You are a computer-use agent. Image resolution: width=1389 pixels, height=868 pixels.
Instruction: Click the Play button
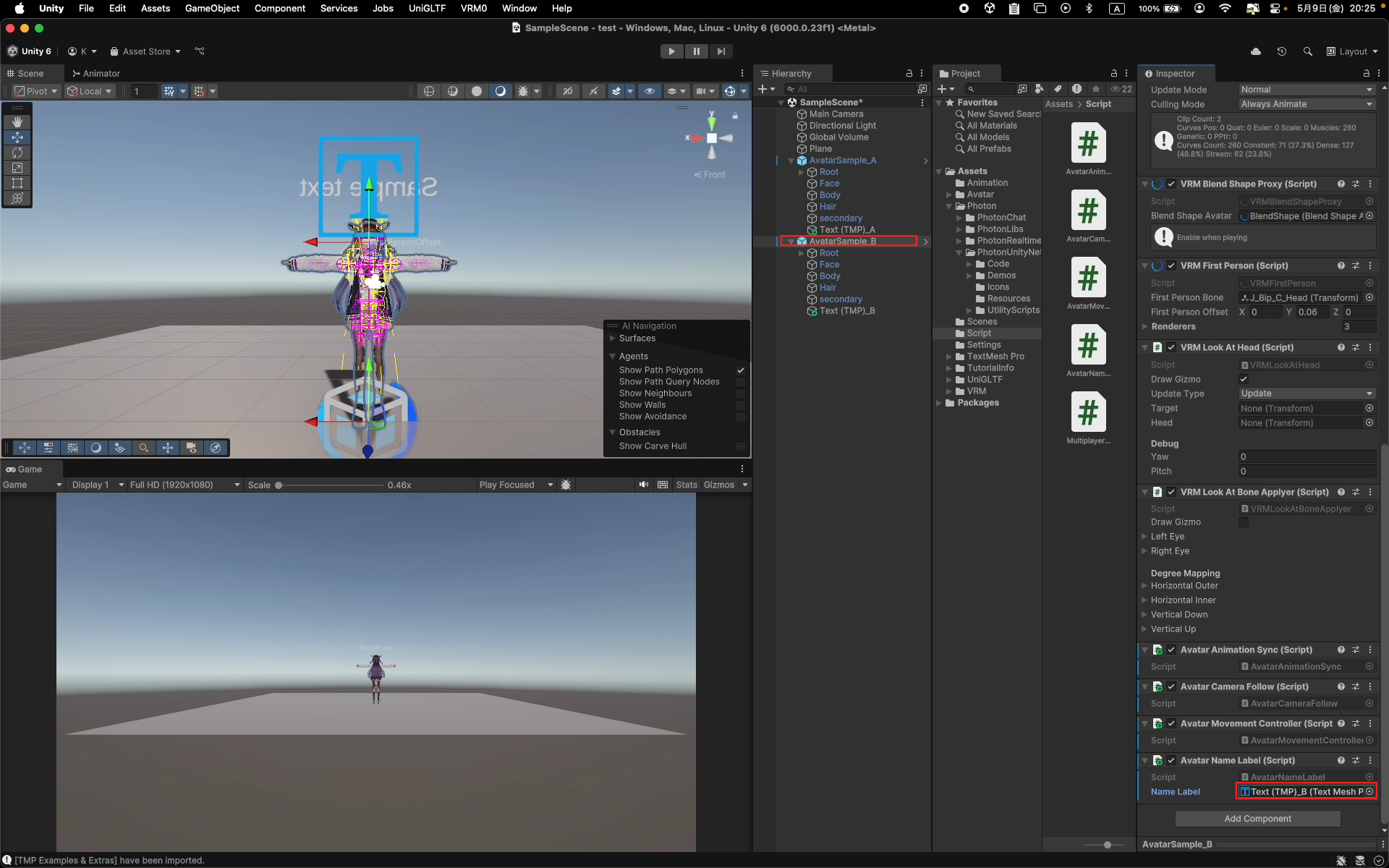671,51
